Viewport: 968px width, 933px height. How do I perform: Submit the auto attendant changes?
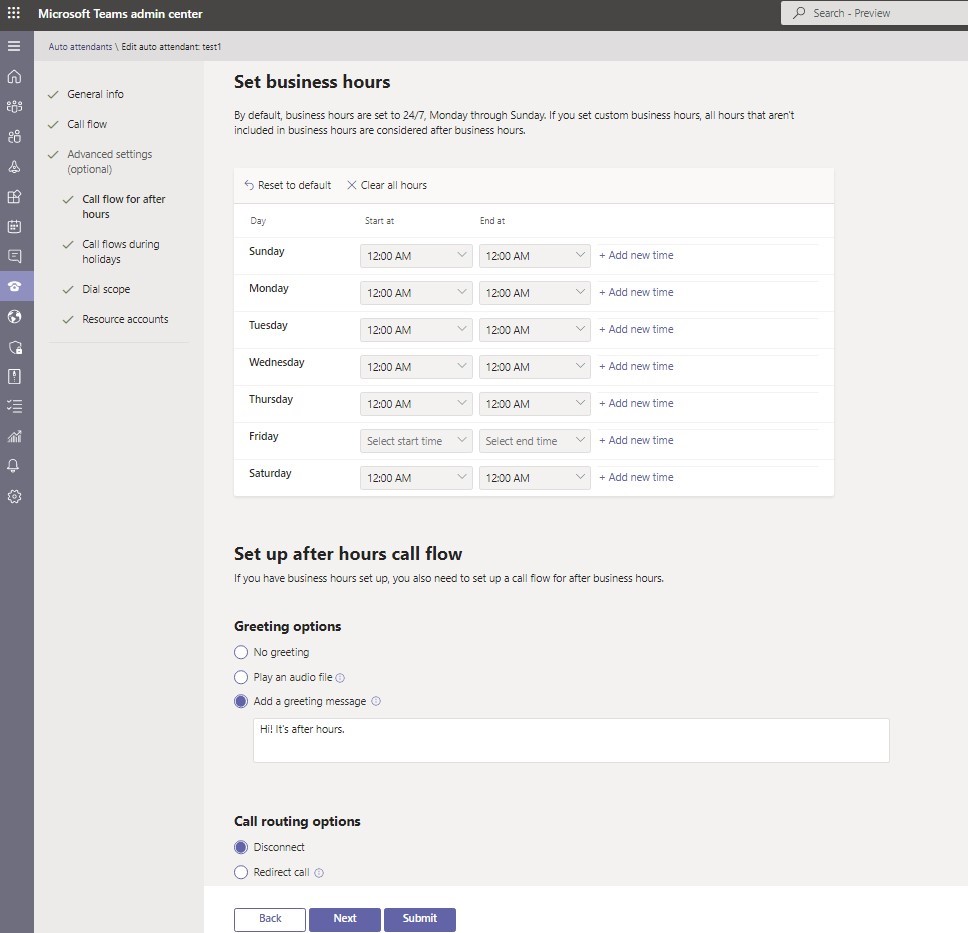point(419,918)
